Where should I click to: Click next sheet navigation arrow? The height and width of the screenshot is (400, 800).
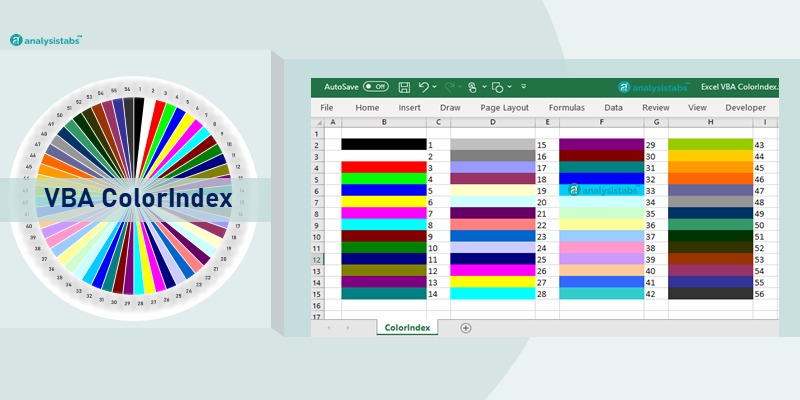[348, 328]
